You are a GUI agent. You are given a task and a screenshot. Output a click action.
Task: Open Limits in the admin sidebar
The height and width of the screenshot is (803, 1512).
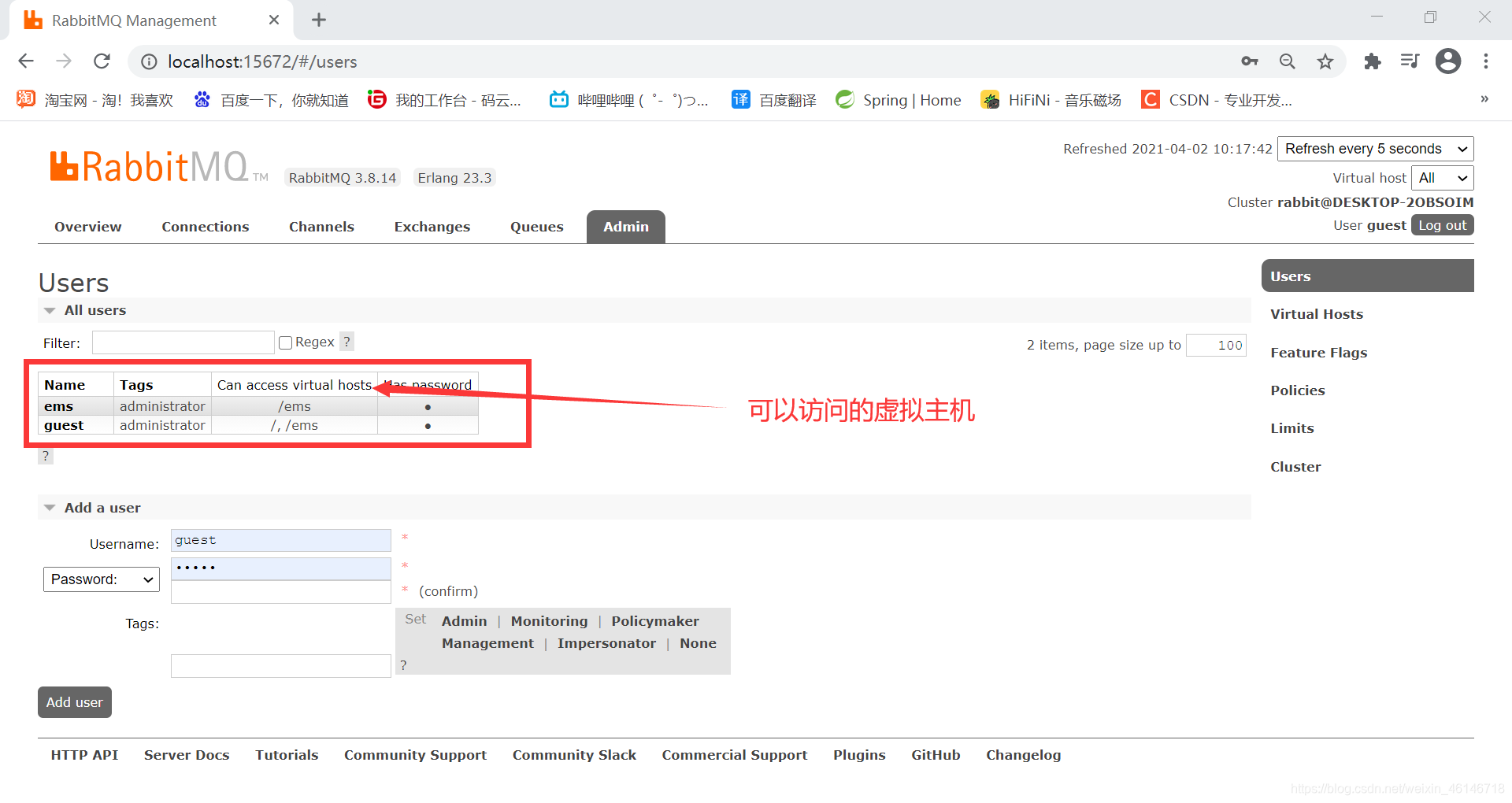coord(1292,428)
